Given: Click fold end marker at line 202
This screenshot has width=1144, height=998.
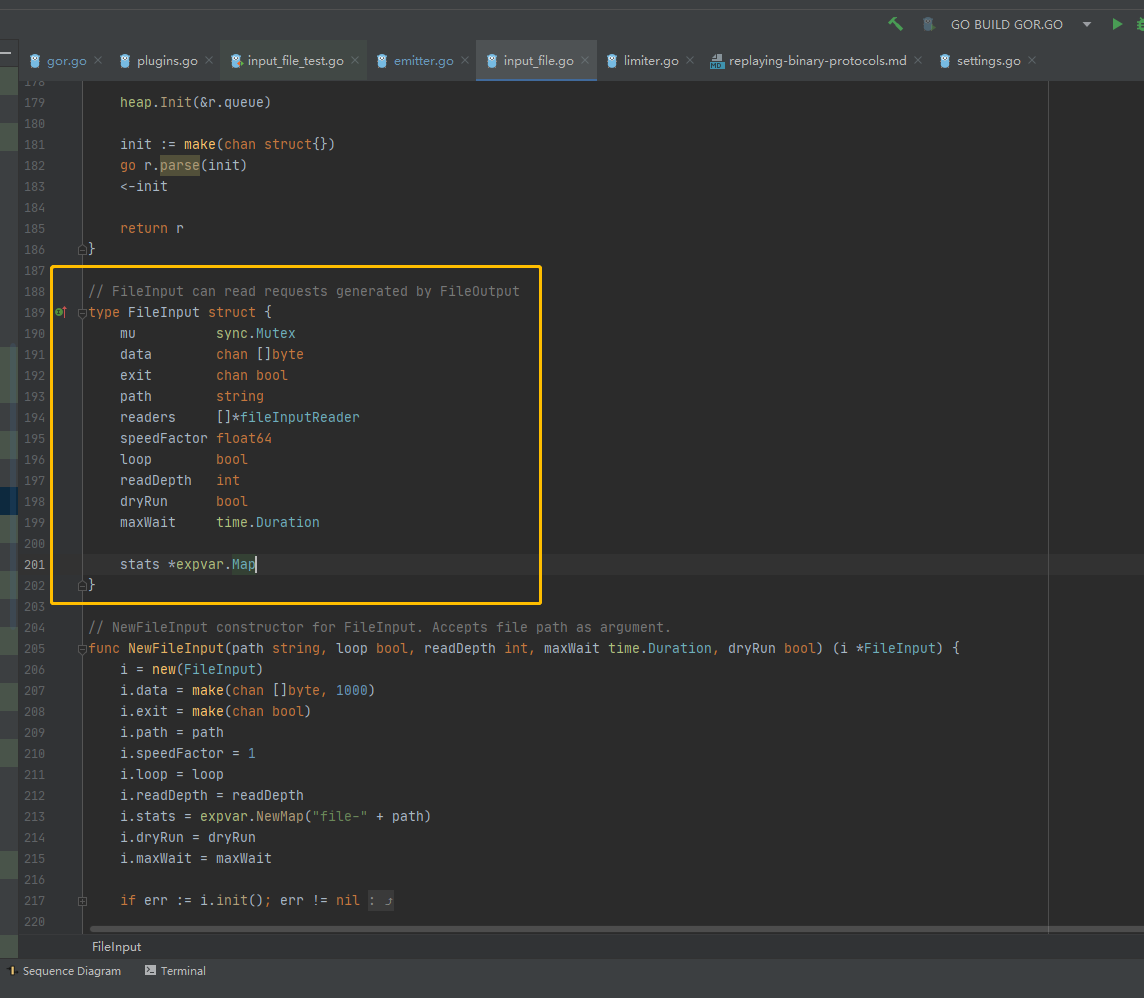Looking at the screenshot, I should coord(82,585).
